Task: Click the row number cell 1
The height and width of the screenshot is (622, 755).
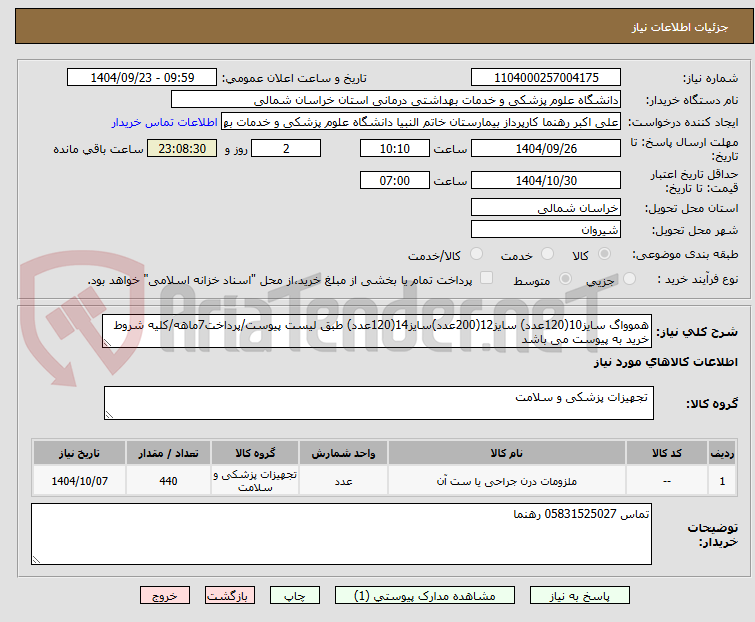Action: (x=722, y=480)
